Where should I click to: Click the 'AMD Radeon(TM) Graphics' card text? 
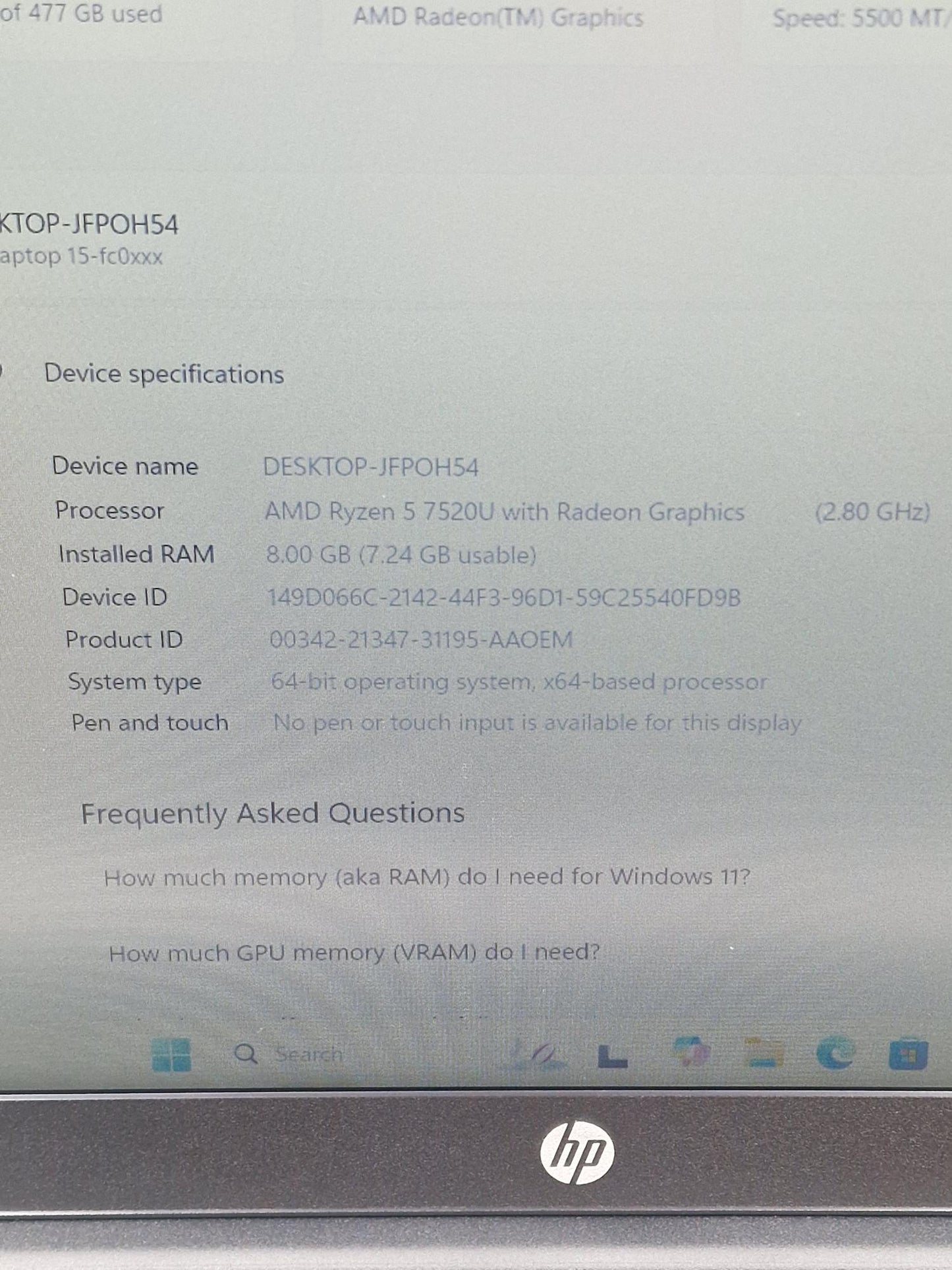(498, 16)
